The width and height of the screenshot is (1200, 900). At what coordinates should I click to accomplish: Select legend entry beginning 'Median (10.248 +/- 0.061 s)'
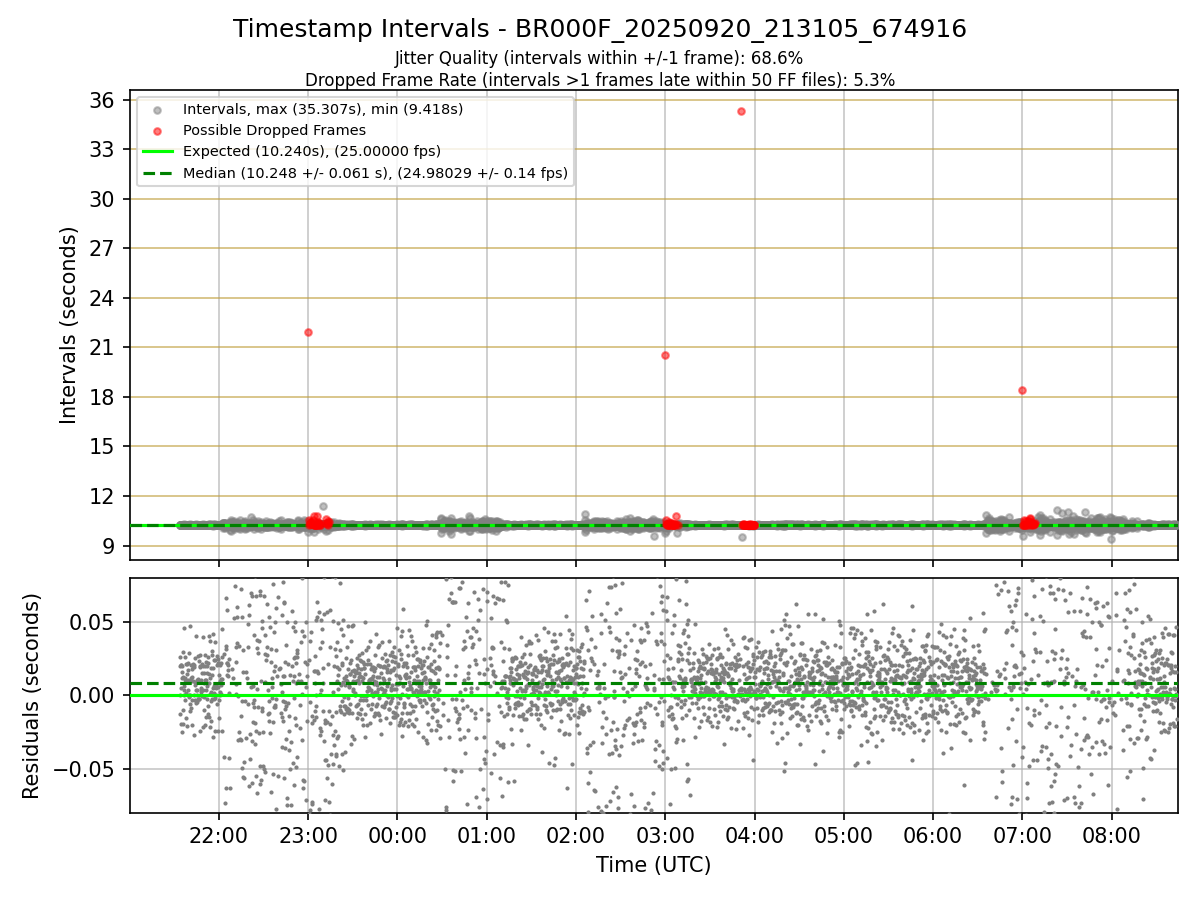[375, 173]
